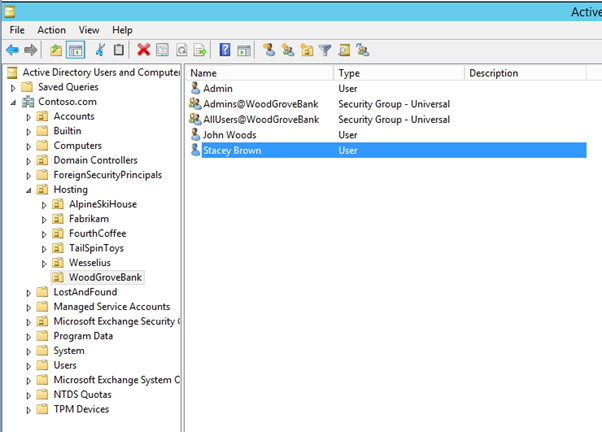This screenshot has width=602, height=432.
Task: Click the Back arrow in toolbar
Action: pyautogui.click(x=12, y=50)
